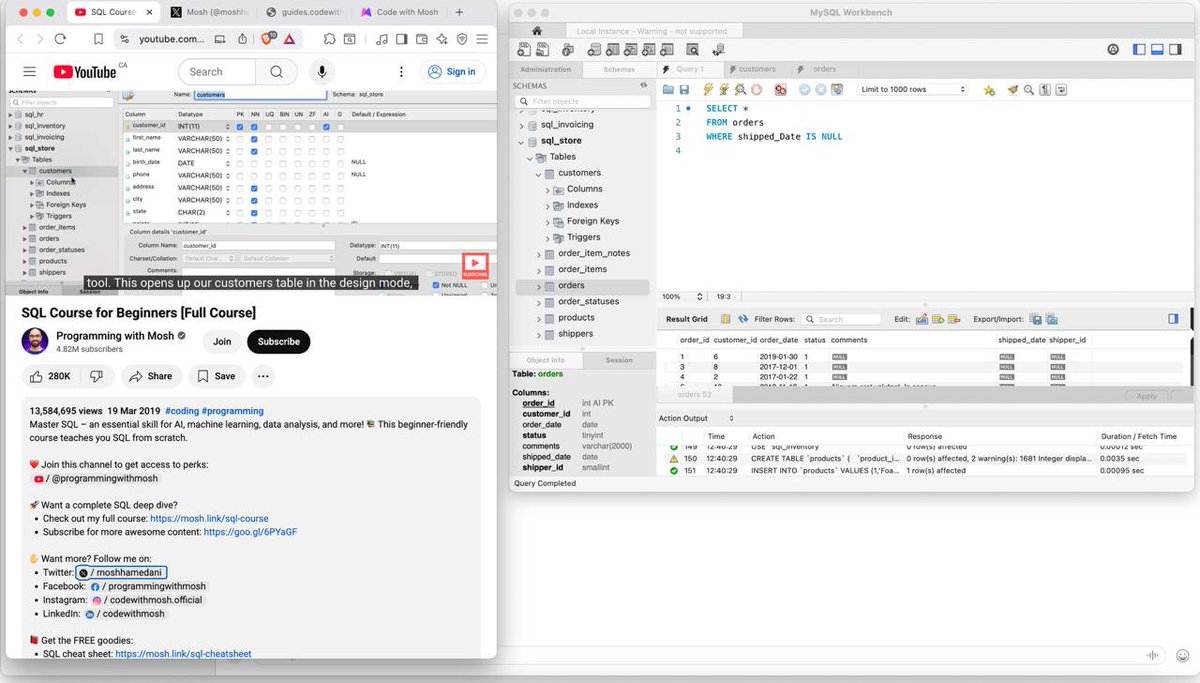1200x683 pixels.
Task: Open the mosh.link/sql-course link
Action: (x=209, y=519)
